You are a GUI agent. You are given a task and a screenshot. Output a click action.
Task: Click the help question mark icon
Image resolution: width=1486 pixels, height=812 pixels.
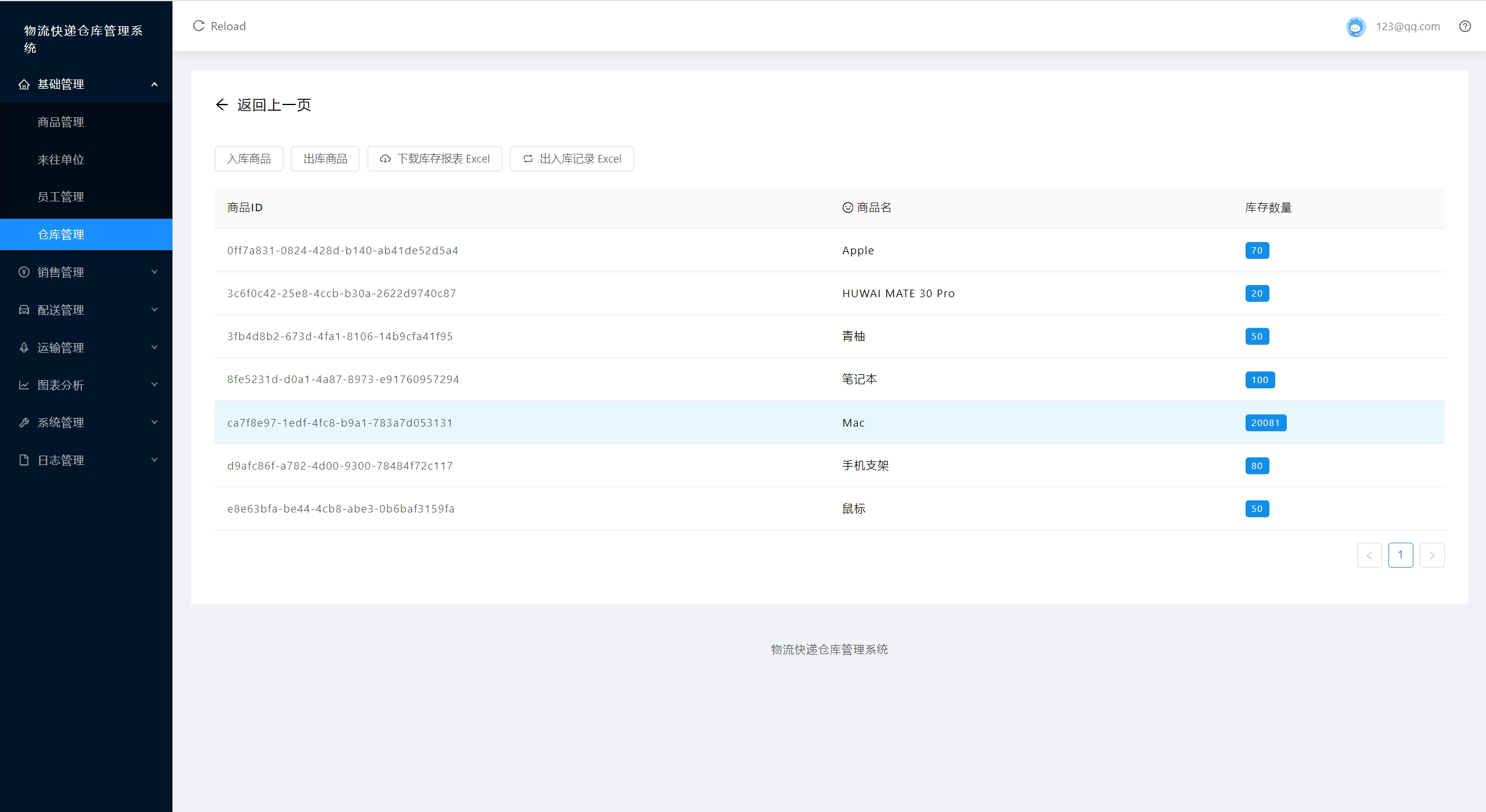1465,26
